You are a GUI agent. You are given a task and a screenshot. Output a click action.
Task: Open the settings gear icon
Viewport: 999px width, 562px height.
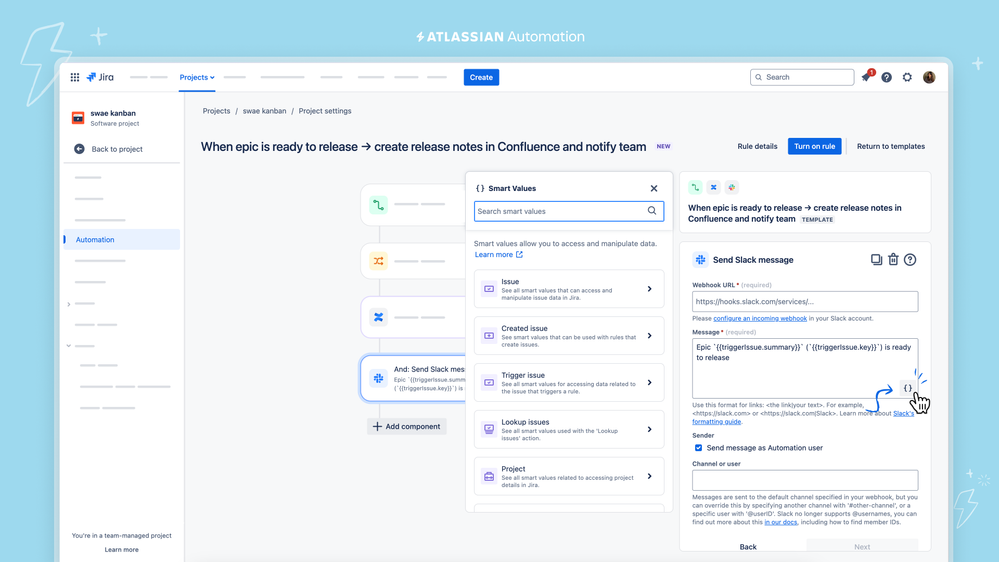(x=907, y=77)
